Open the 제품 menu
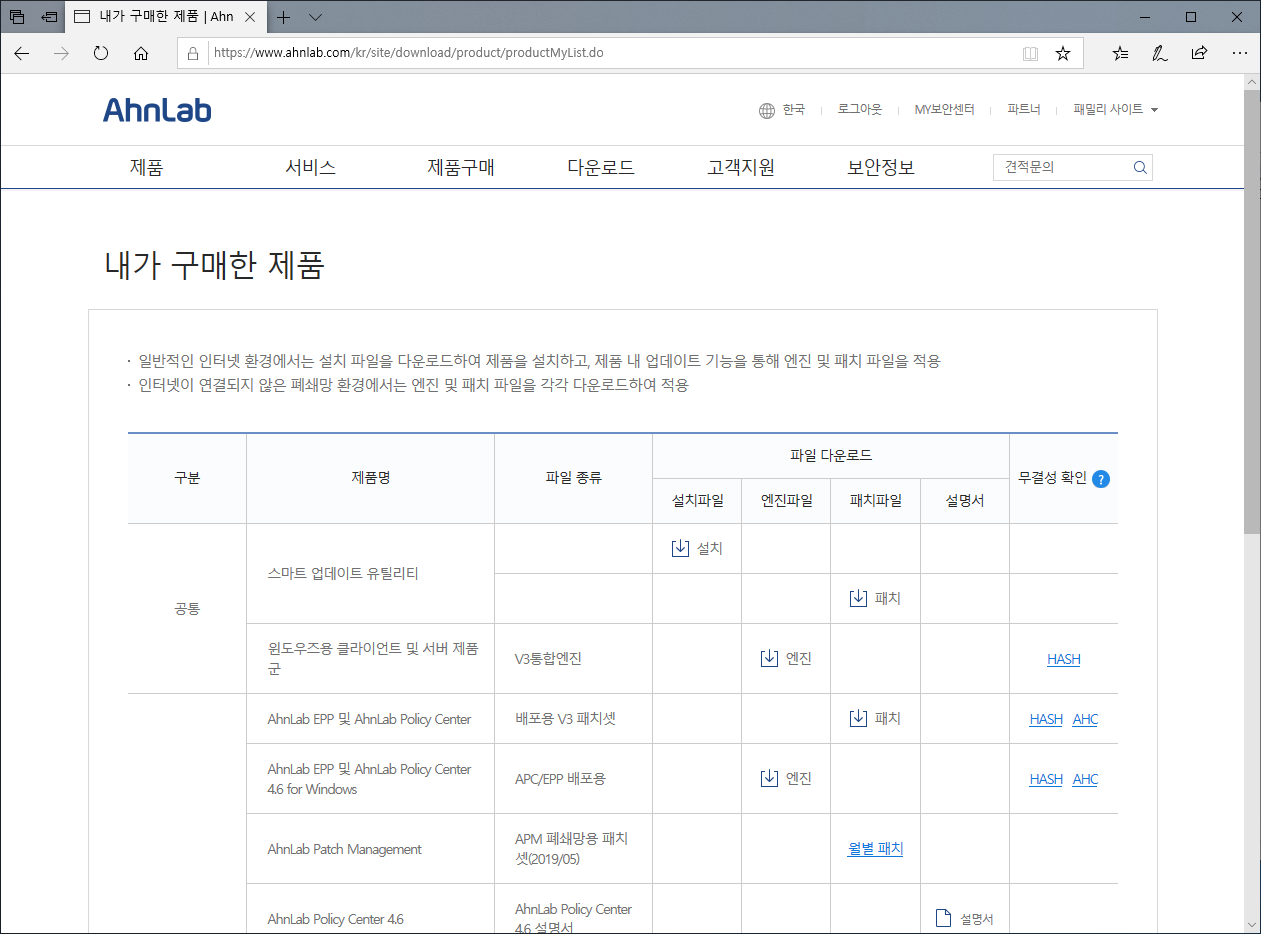 [146, 168]
